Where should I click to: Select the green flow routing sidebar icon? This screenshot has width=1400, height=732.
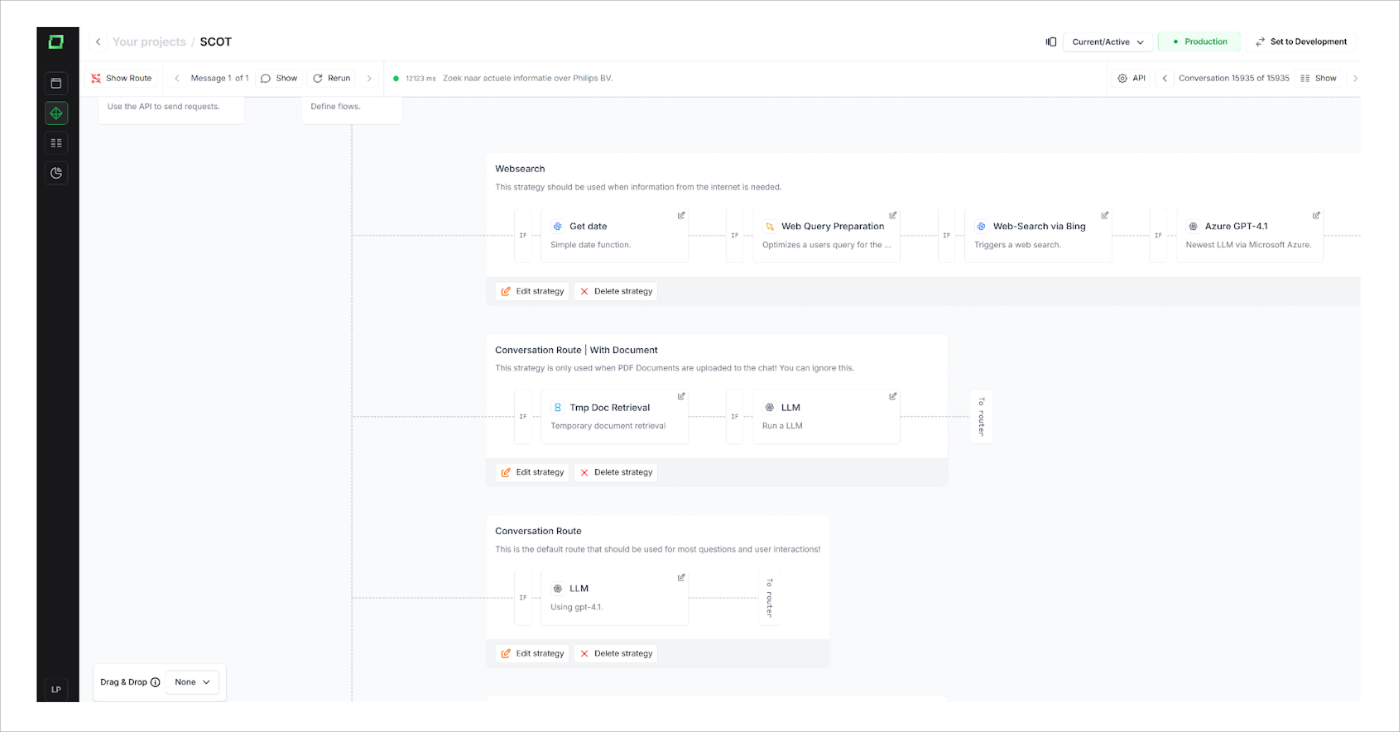point(56,113)
